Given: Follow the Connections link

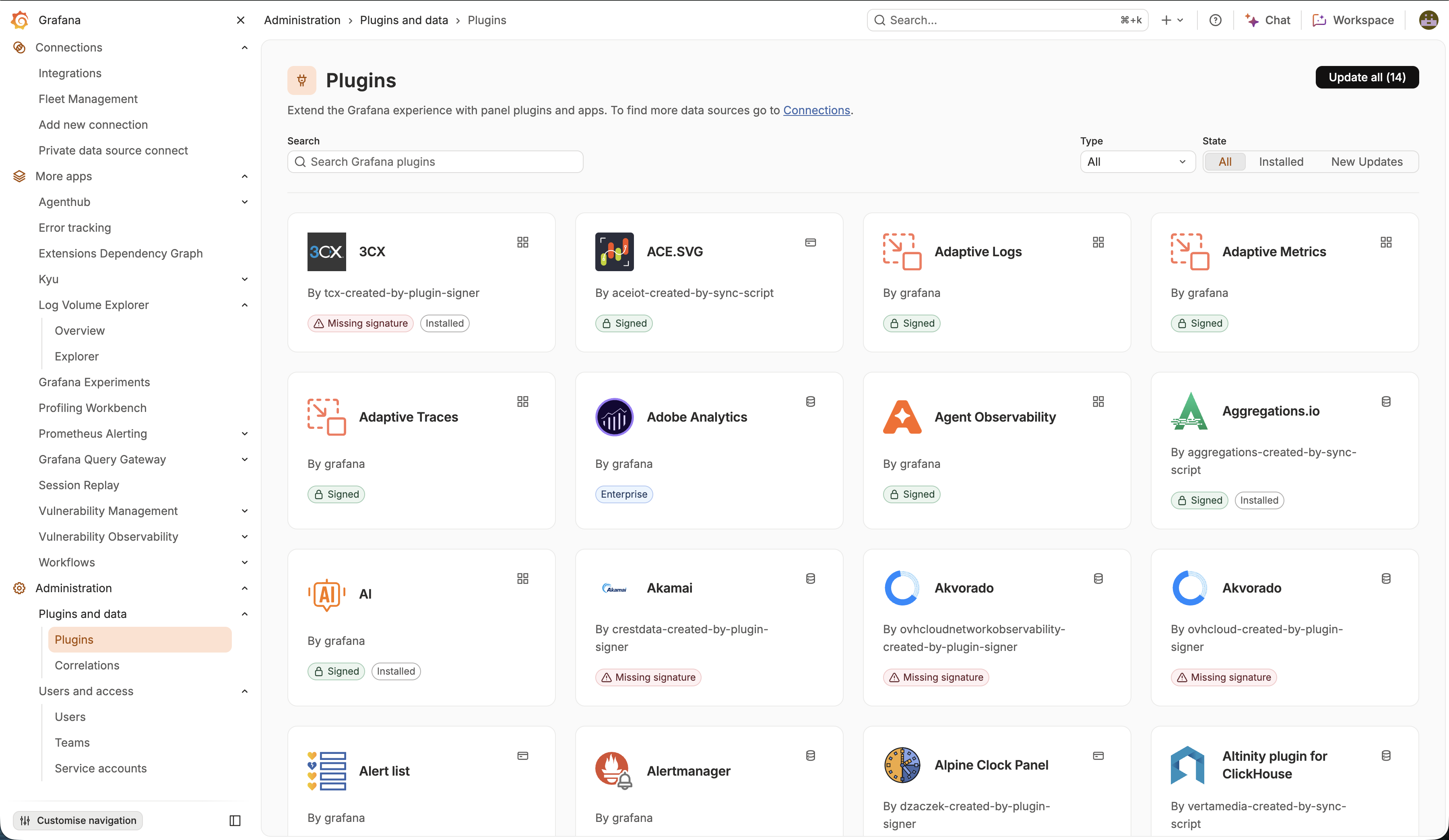Looking at the screenshot, I should (817, 110).
